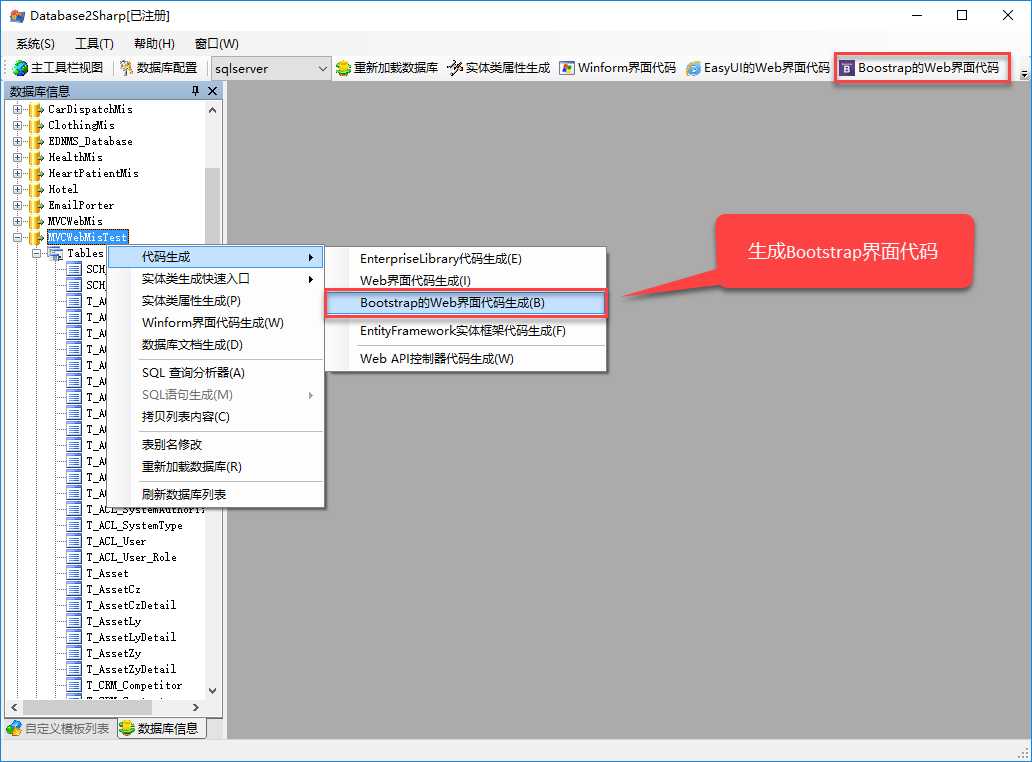Image resolution: width=1032 pixels, height=762 pixels.
Task: Choose 实体类属性生成(P) context menu item
Action: (216, 301)
